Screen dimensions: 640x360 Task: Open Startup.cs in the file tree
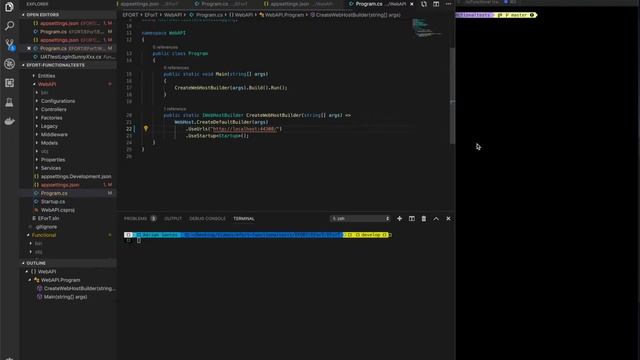(53, 202)
